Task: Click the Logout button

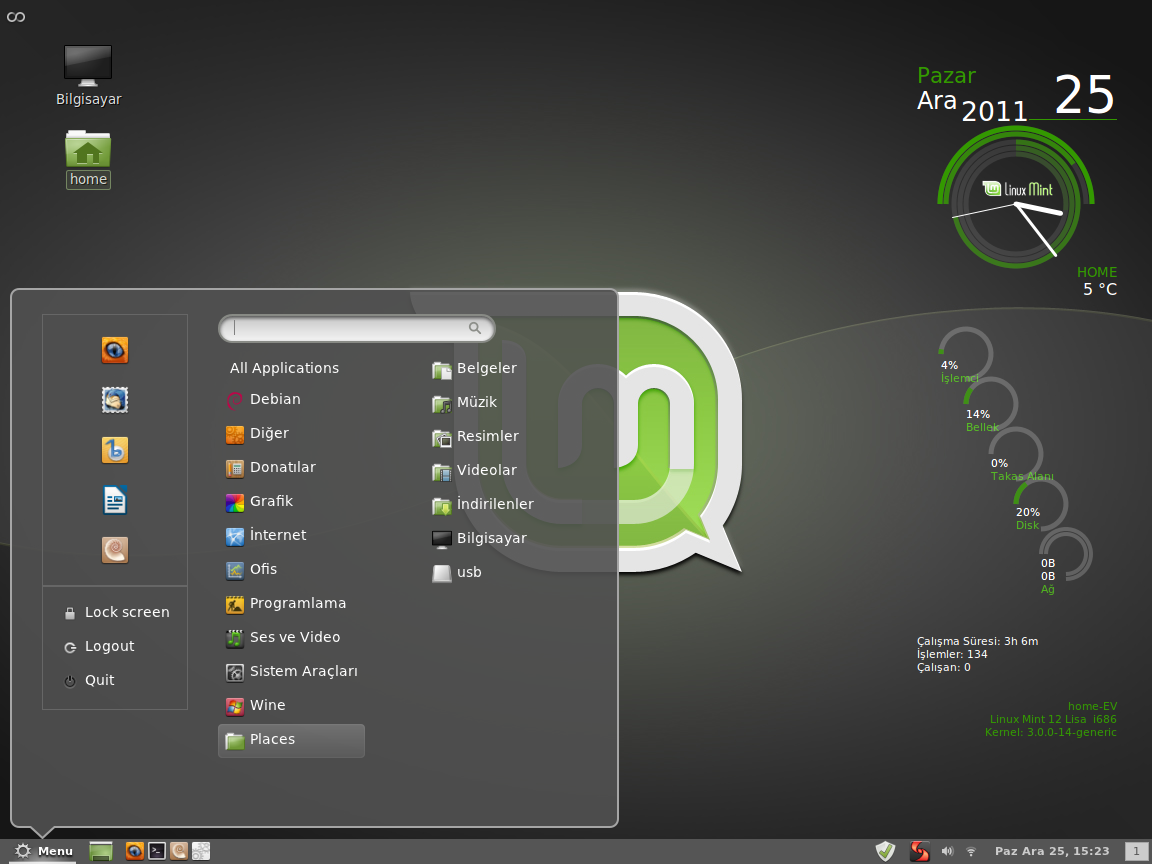Action: [x=99, y=647]
